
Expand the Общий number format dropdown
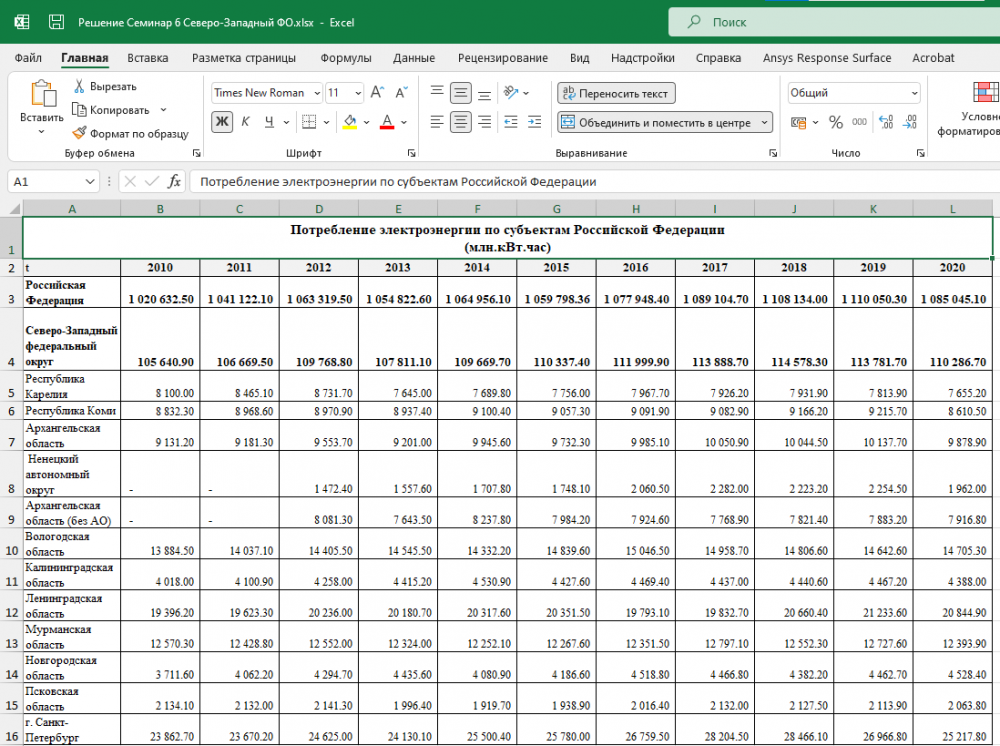914,93
